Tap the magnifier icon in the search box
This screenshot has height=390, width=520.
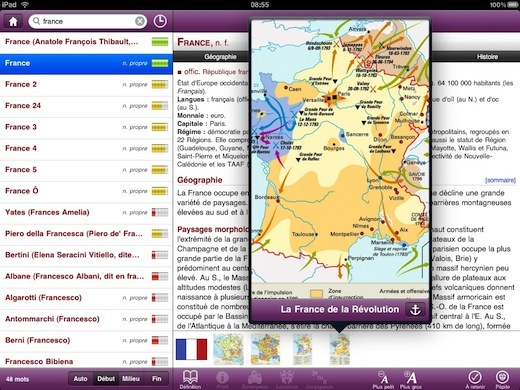coord(36,21)
